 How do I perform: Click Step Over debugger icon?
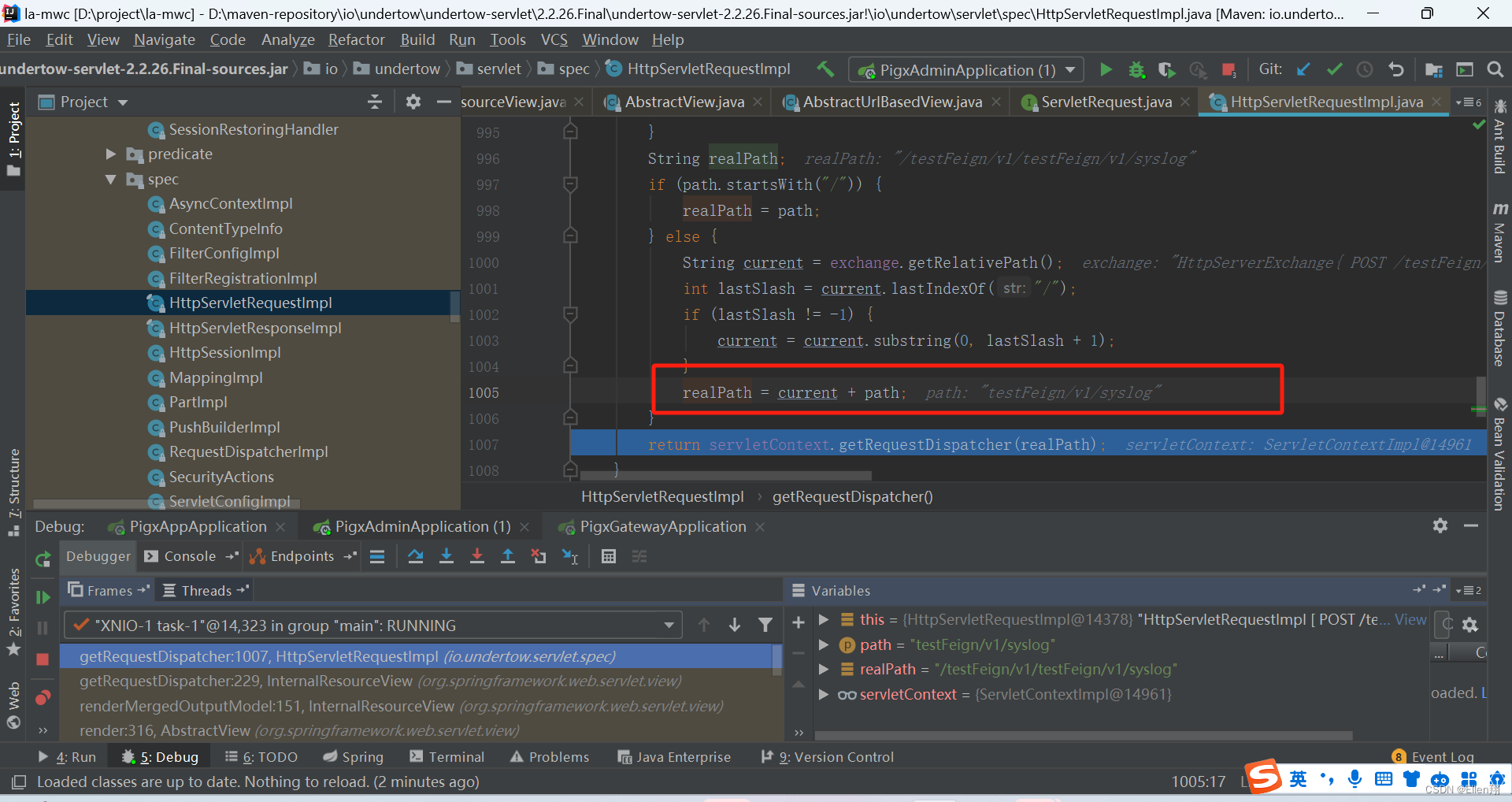pos(416,556)
